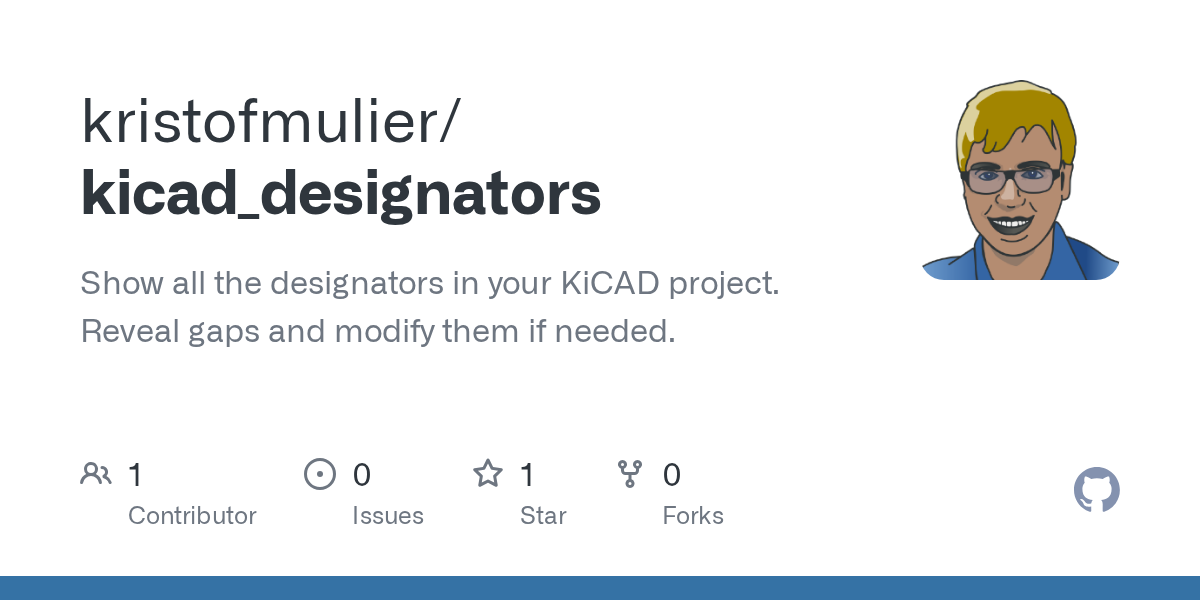The height and width of the screenshot is (600, 1200).
Task: Click the forks count zero above Forks
Action: pos(672,475)
